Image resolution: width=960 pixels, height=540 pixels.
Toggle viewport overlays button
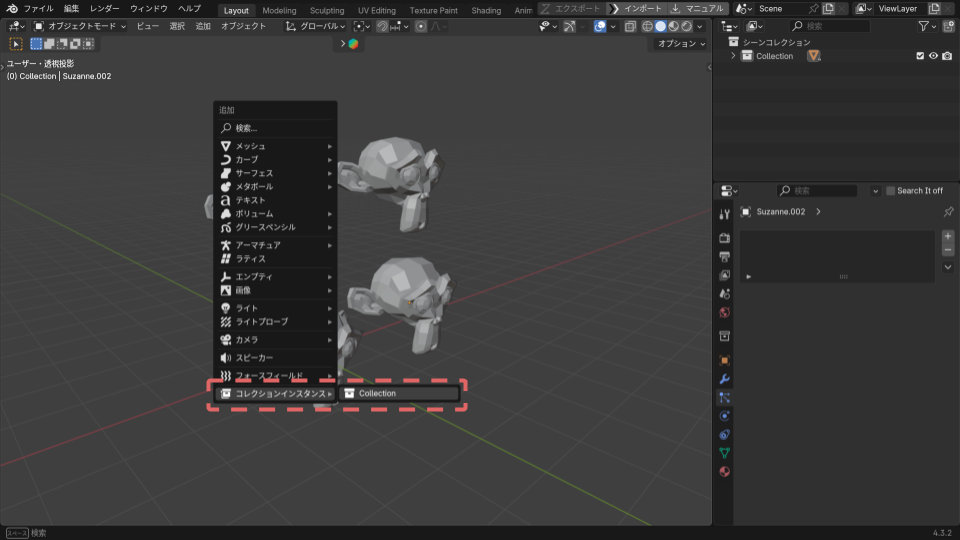pyautogui.click(x=599, y=26)
